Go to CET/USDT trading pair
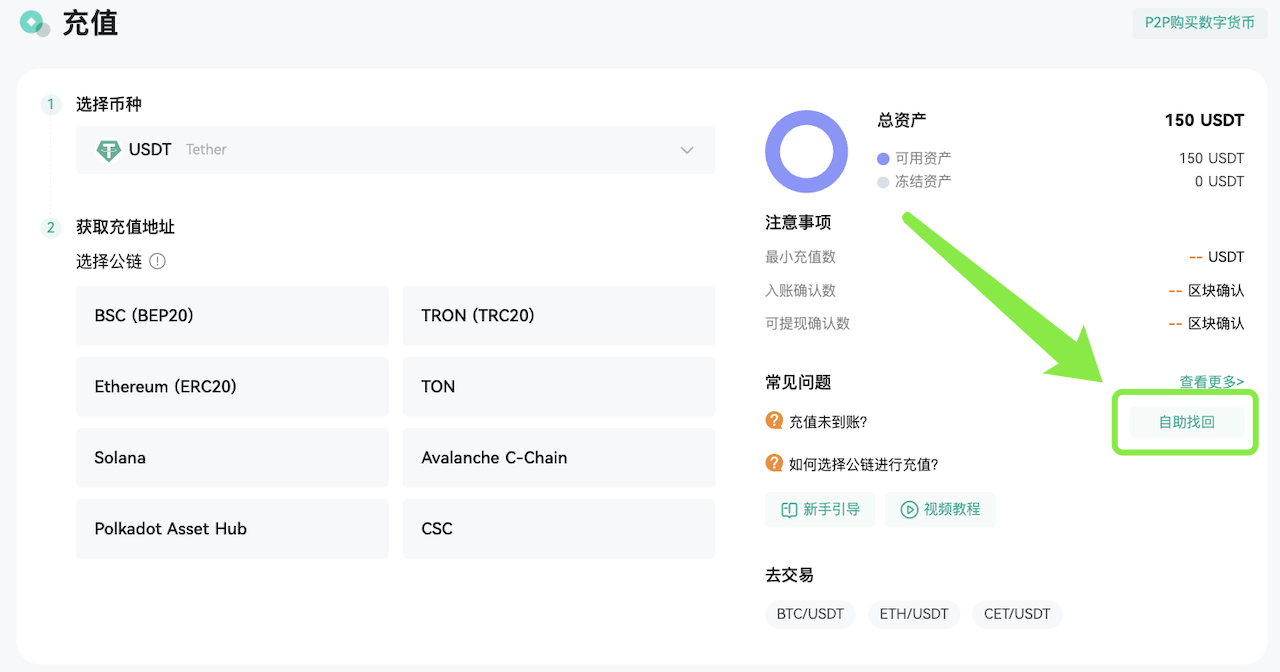The image size is (1280, 672). [x=1017, y=614]
